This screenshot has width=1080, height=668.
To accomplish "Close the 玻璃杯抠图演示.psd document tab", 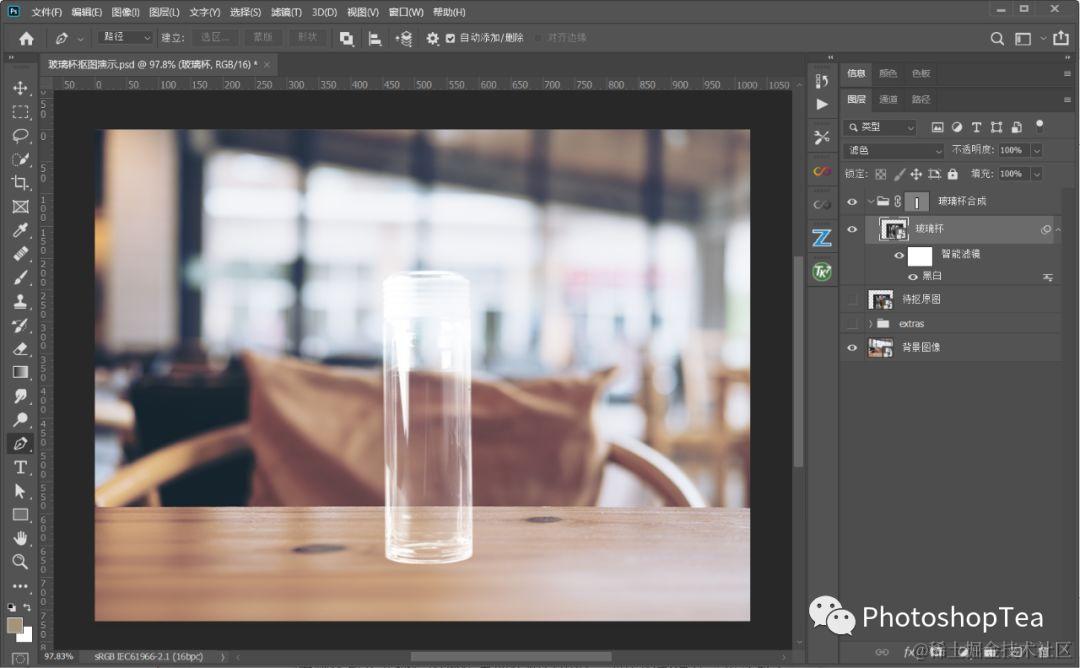I will [267, 65].
